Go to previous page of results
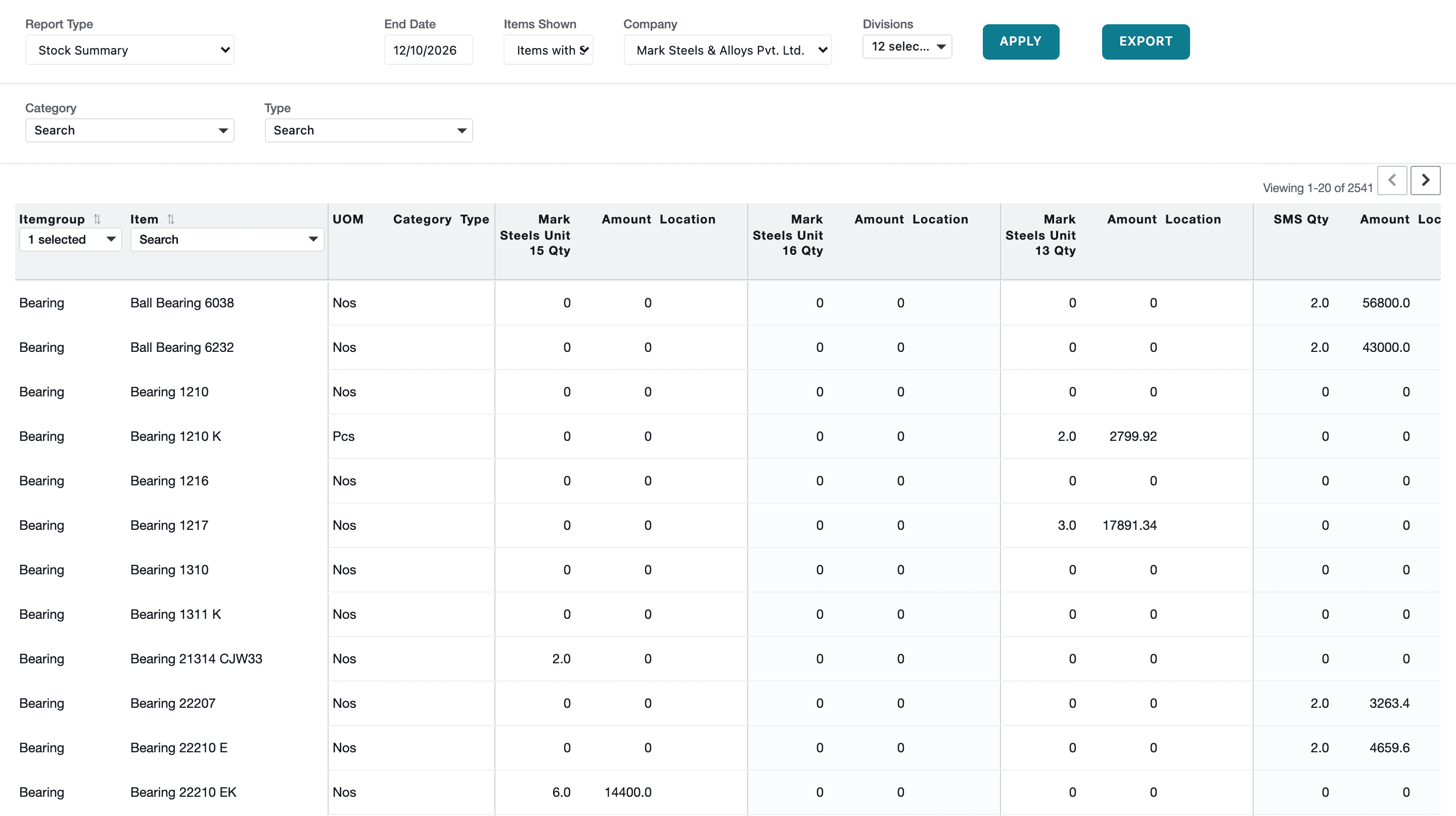Image resolution: width=1456 pixels, height=816 pixels. (x=1392, y=180)
